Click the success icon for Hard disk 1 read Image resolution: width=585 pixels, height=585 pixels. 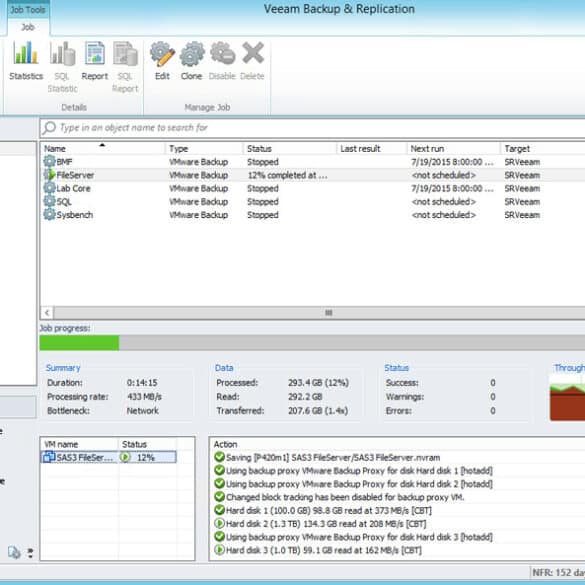[219, 510]
